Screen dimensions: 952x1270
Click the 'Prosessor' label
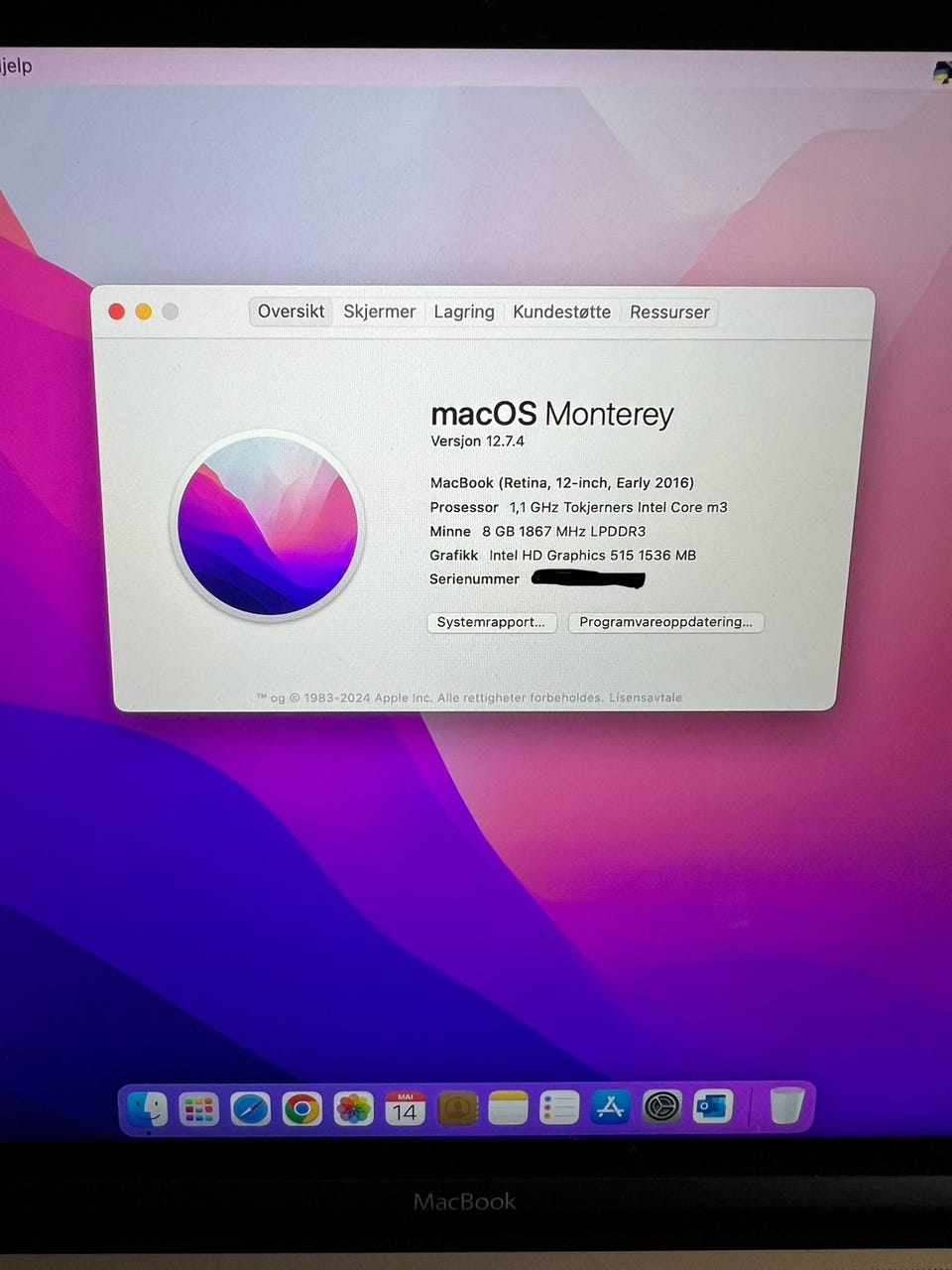tap(464, 507)
